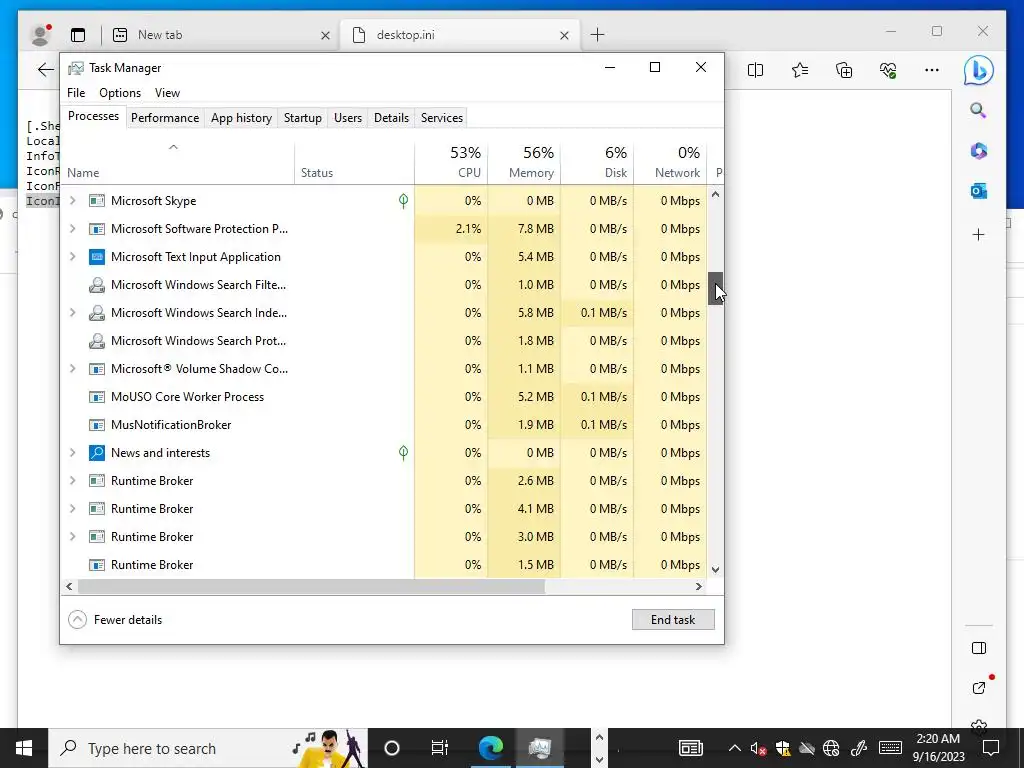
Task: Switch to the App history tab
Action: click(241, 118)
